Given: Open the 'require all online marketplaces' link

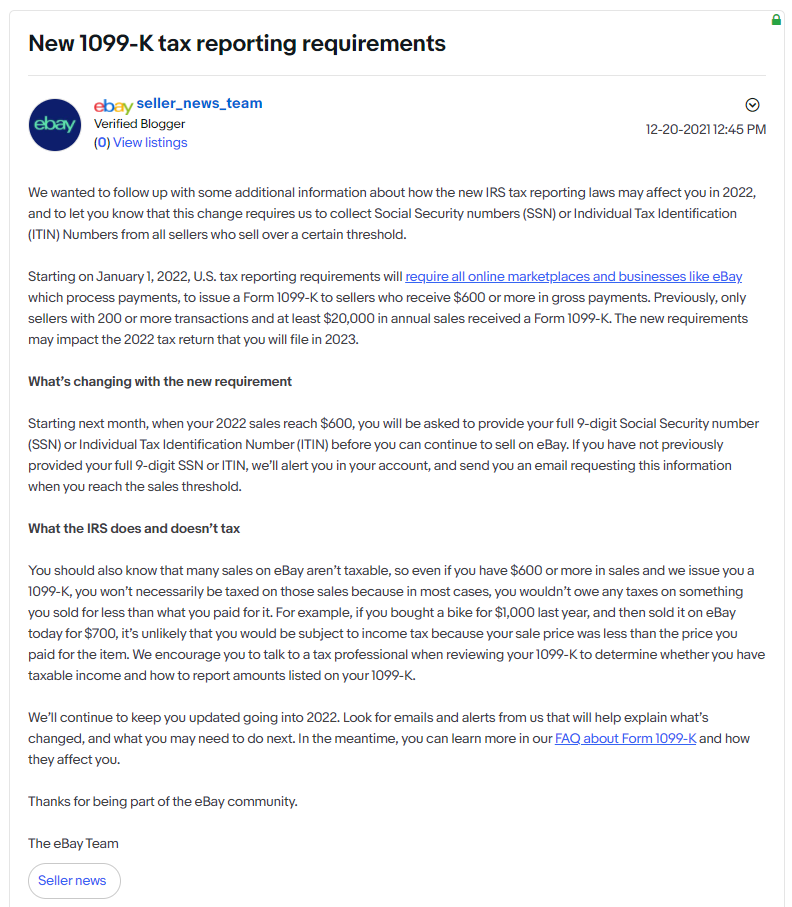Looking at the screenshot, I should tap(573, 276).
